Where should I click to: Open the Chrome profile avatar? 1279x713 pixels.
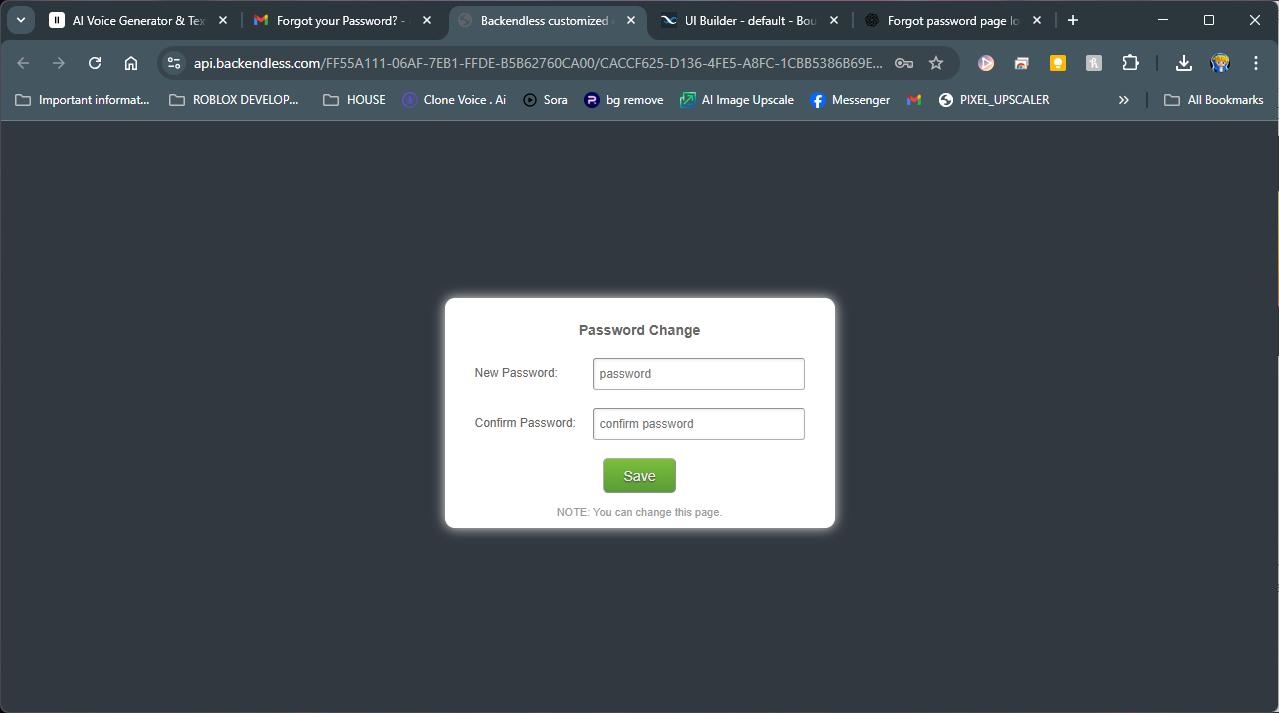pos(1220,63)
